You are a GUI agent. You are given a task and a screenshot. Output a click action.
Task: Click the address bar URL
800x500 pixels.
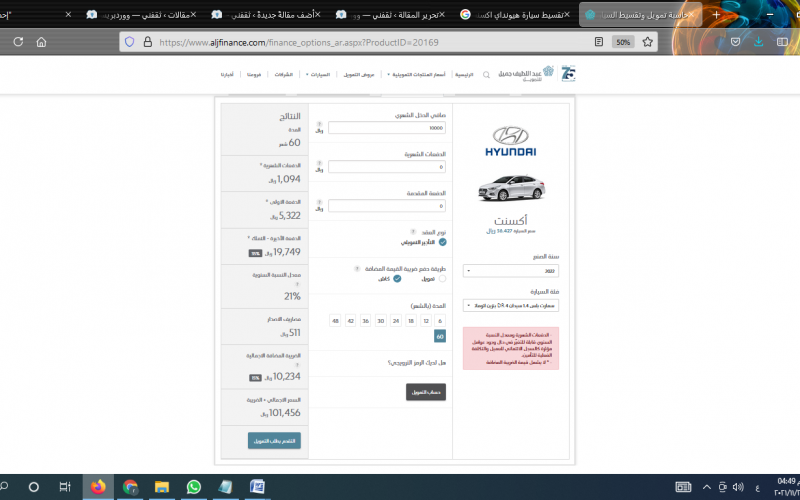(299, 42)
